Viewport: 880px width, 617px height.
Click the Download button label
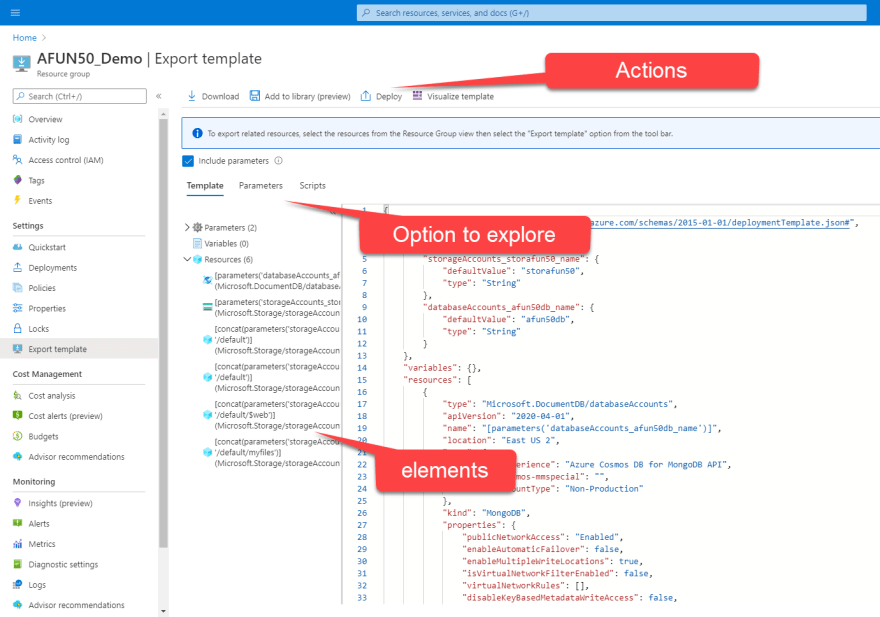[221, 97]
